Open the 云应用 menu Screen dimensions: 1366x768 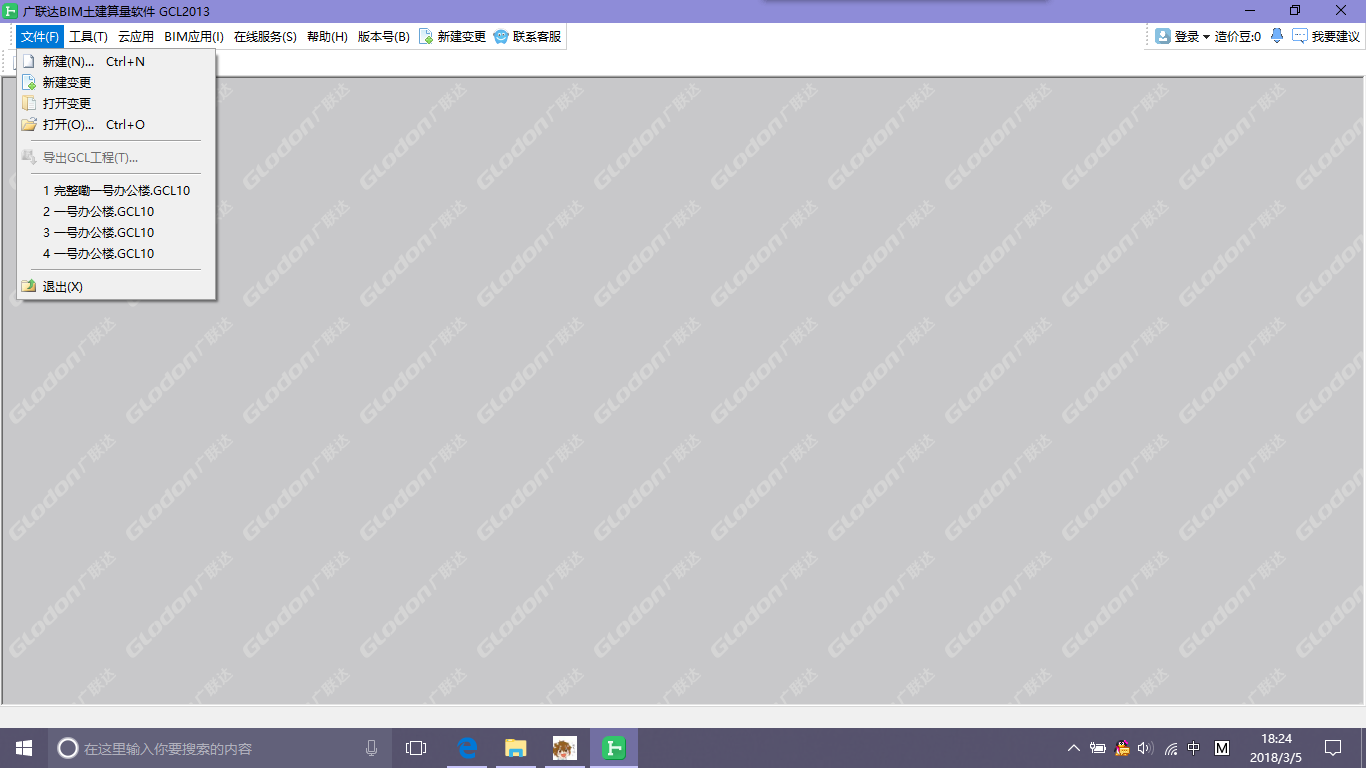tap(136, 37)
